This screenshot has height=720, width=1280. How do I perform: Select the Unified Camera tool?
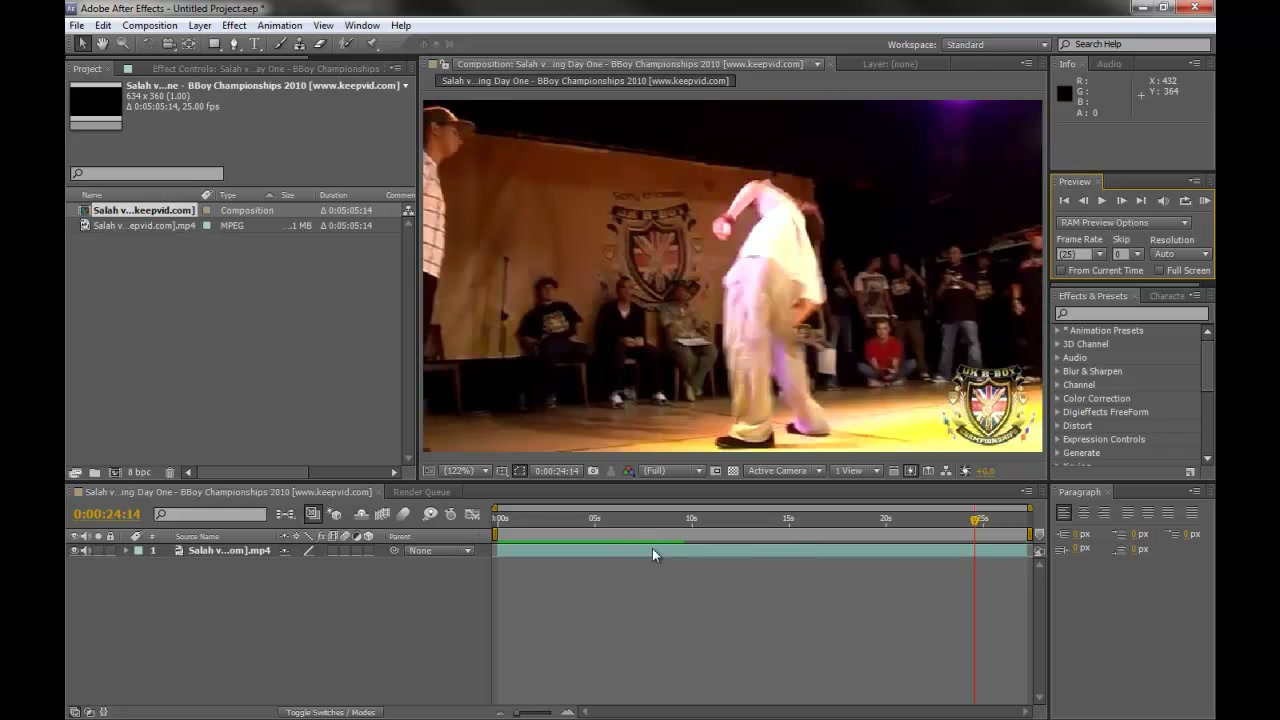click(x=168, y=44)
